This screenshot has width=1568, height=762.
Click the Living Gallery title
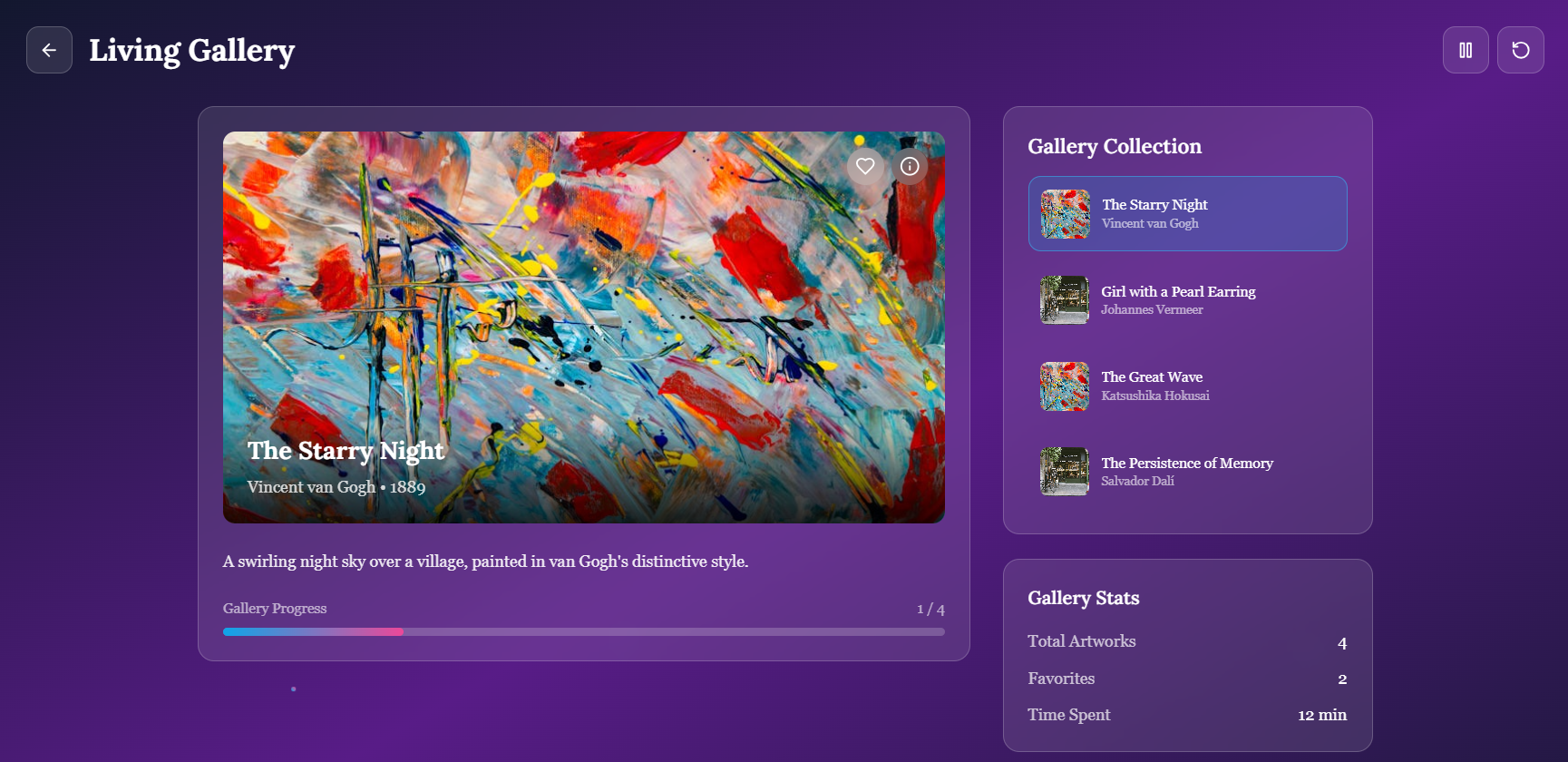pos(191,51)
